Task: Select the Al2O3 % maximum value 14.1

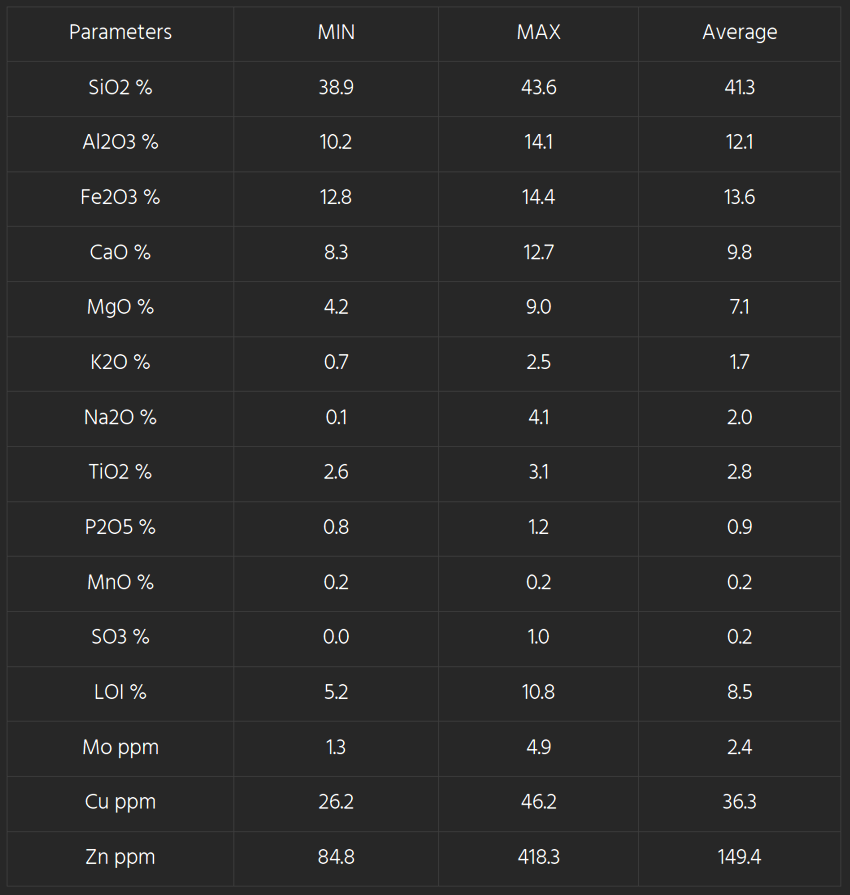Action: (538, 142)
